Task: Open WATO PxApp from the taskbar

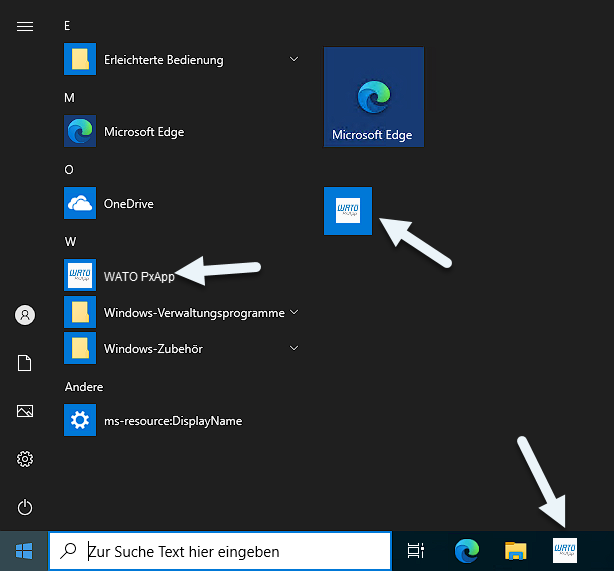Action: click(565, 550)
